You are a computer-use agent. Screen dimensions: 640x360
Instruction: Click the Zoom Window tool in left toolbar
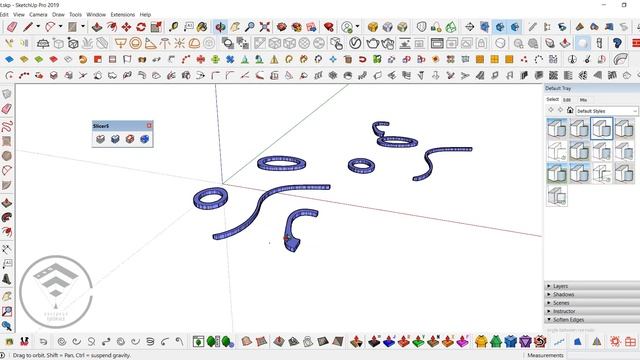[7, 311]
